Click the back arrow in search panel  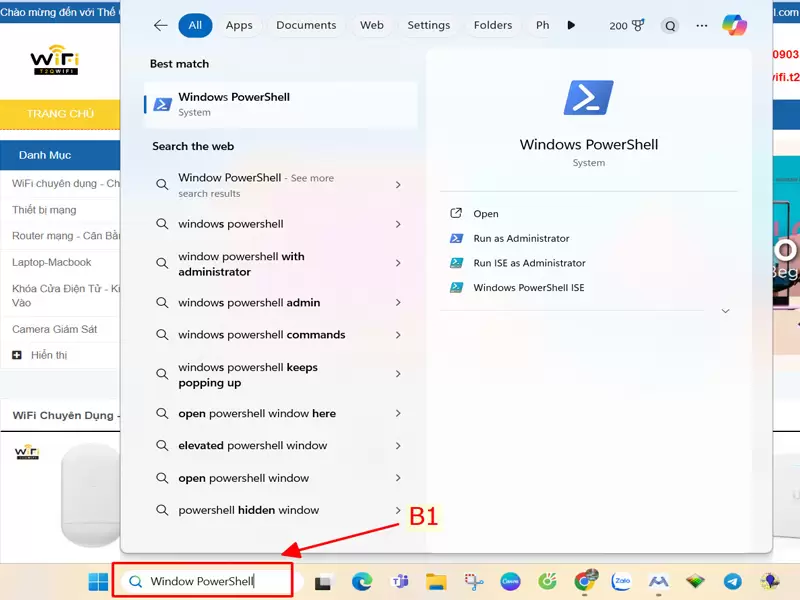click(160, 25)
